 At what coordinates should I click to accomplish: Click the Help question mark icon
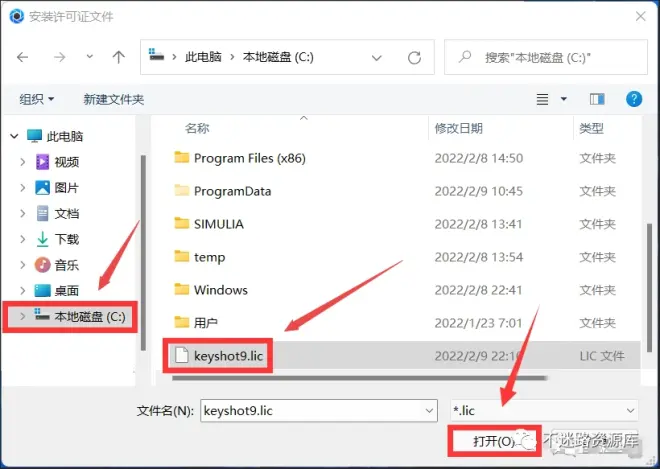[633, 99]
